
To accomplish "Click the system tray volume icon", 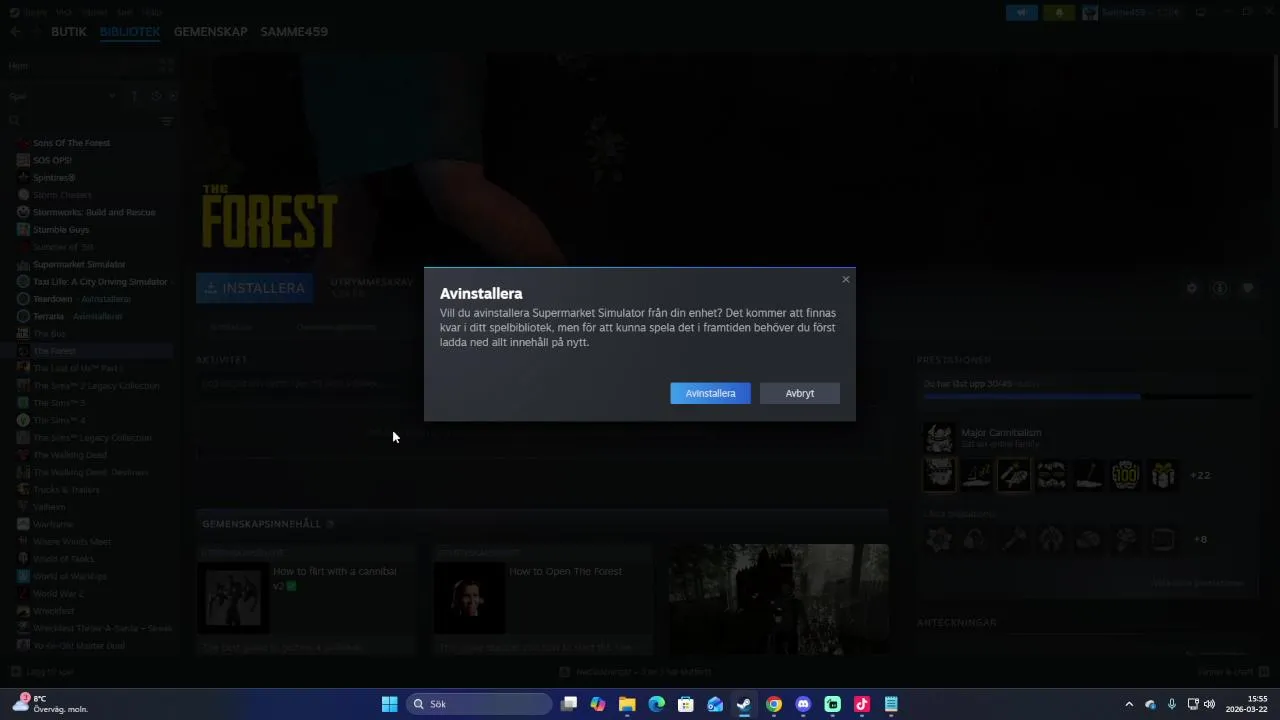I will [x=1210, y=704].
